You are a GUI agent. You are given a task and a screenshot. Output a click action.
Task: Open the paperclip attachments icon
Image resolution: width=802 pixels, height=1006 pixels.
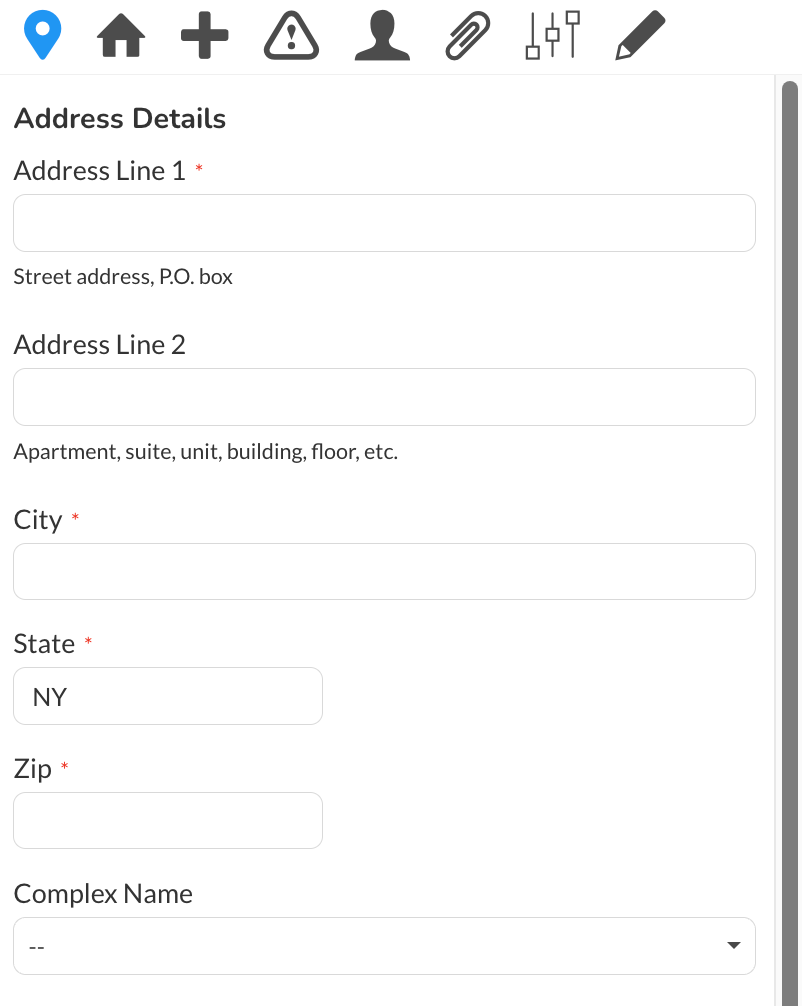point(468,36)
